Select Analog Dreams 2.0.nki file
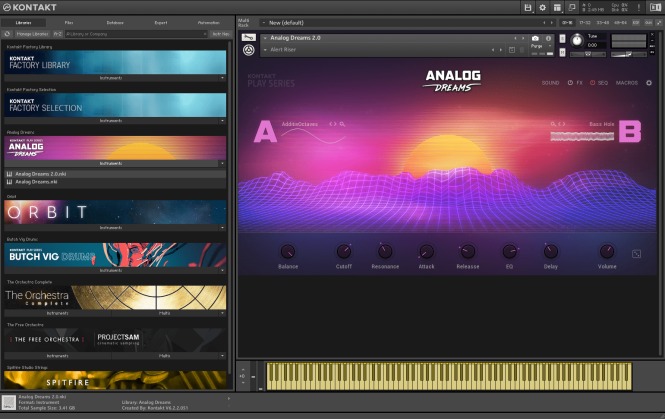Viewport: 665px width, 419px height. pyautogui.click(x=40, y=173)
